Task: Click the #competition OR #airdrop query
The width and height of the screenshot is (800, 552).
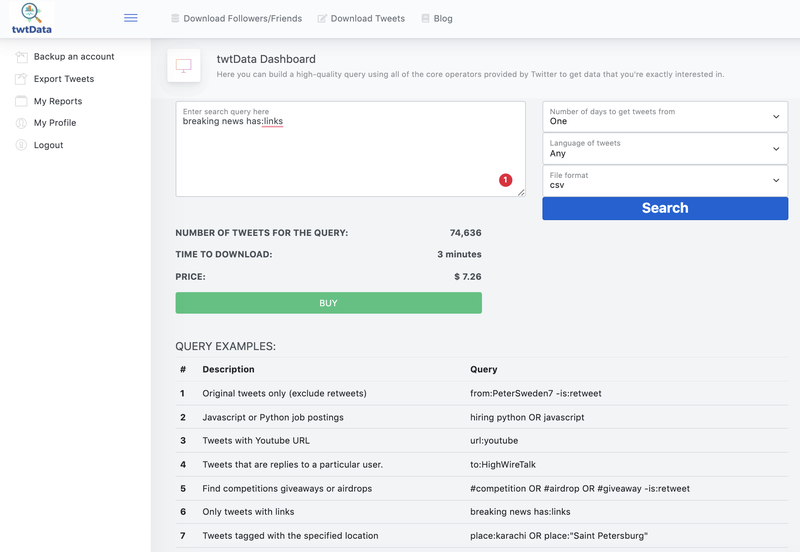Action: click(x=580, y=488)
